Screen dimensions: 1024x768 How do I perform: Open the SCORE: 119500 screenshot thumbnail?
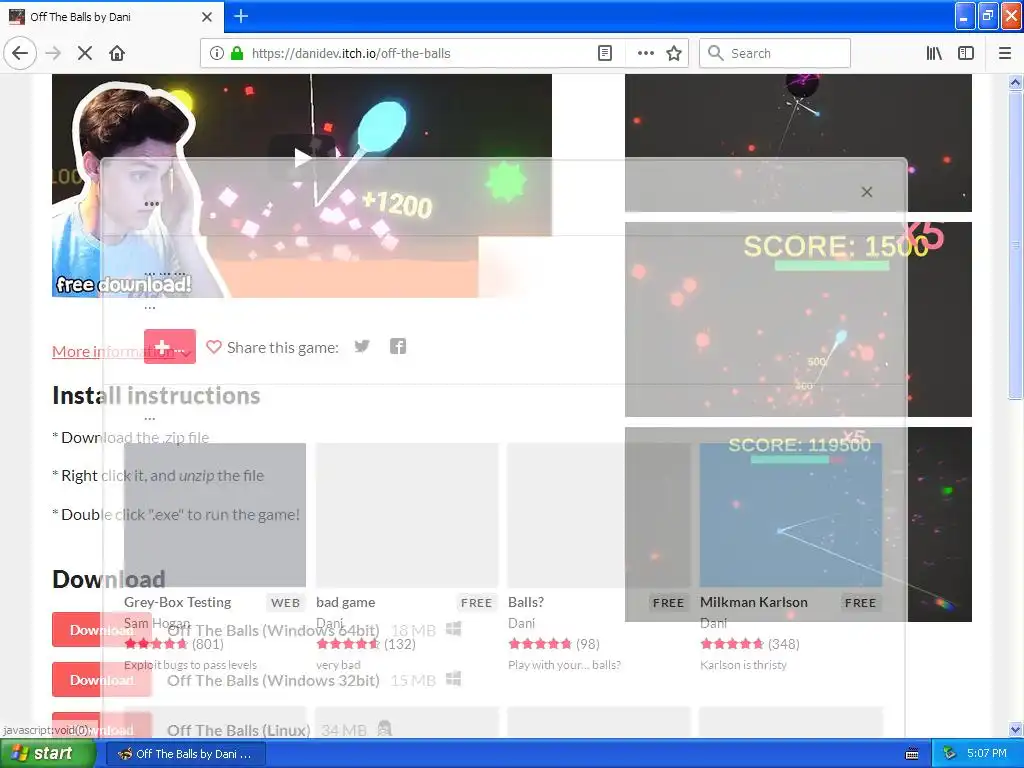pos(798,524)
